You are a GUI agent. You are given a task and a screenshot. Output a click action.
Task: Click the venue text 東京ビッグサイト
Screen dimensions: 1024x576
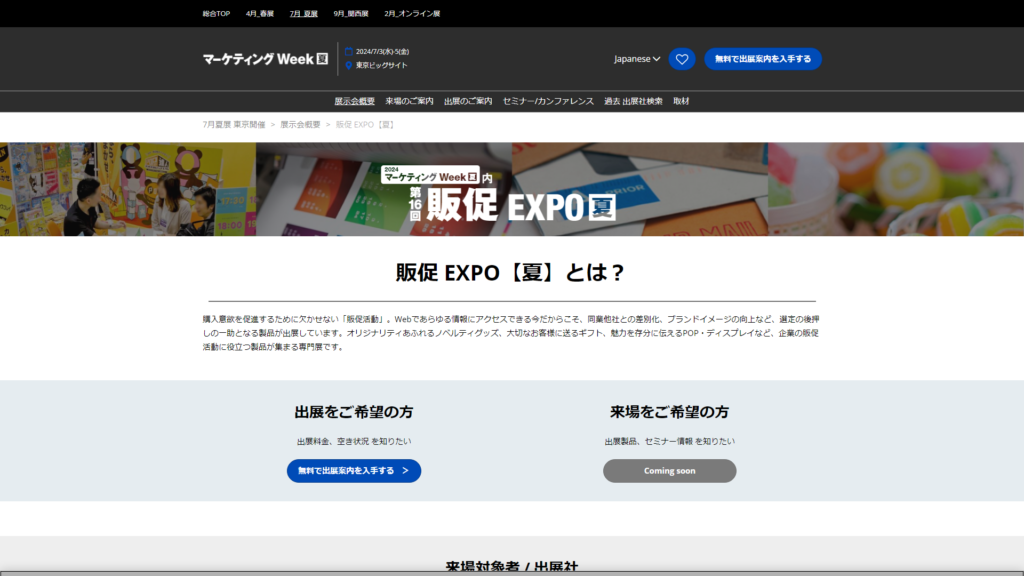[381, 65]
